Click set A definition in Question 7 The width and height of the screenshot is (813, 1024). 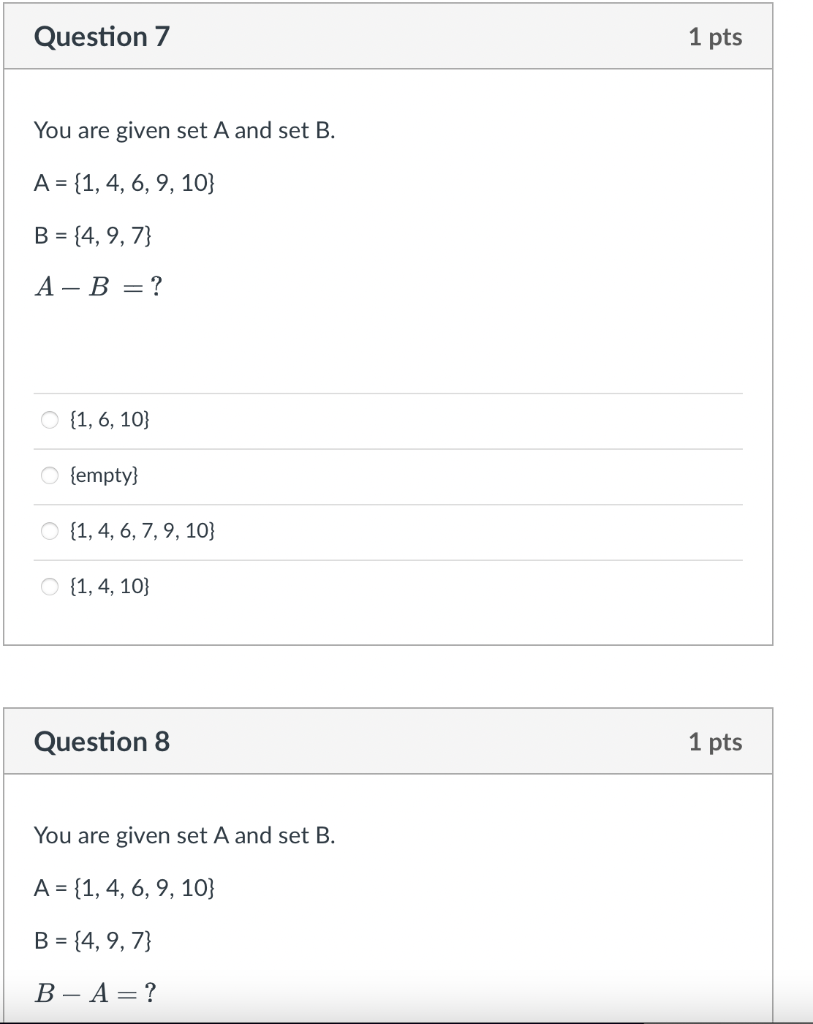(124, 183)
